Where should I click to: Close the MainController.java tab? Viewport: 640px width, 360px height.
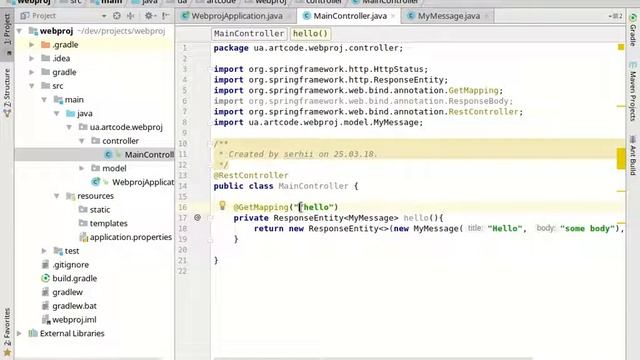pos(393,16)
